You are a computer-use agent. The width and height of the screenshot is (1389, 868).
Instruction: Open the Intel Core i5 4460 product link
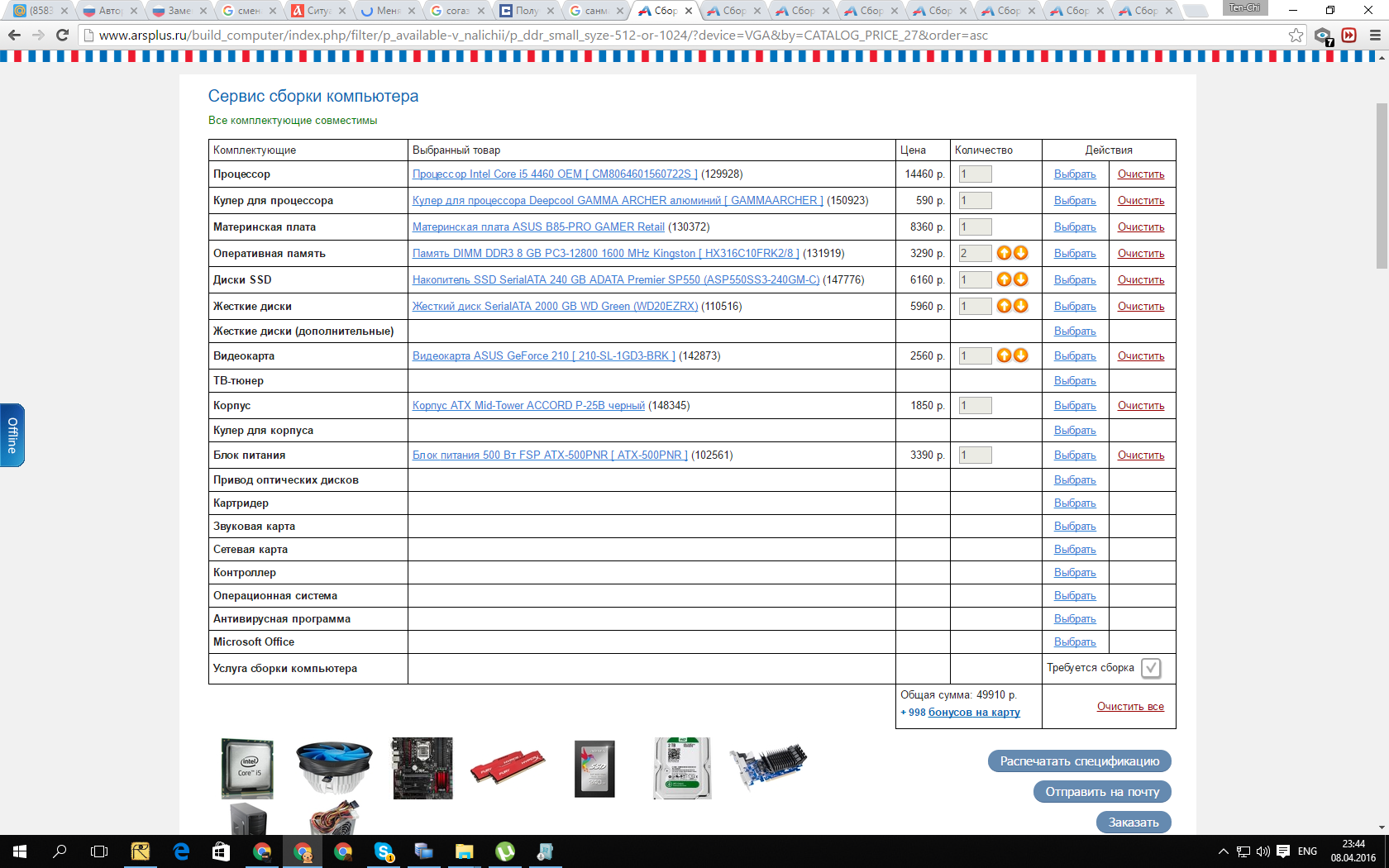point(555,174)
